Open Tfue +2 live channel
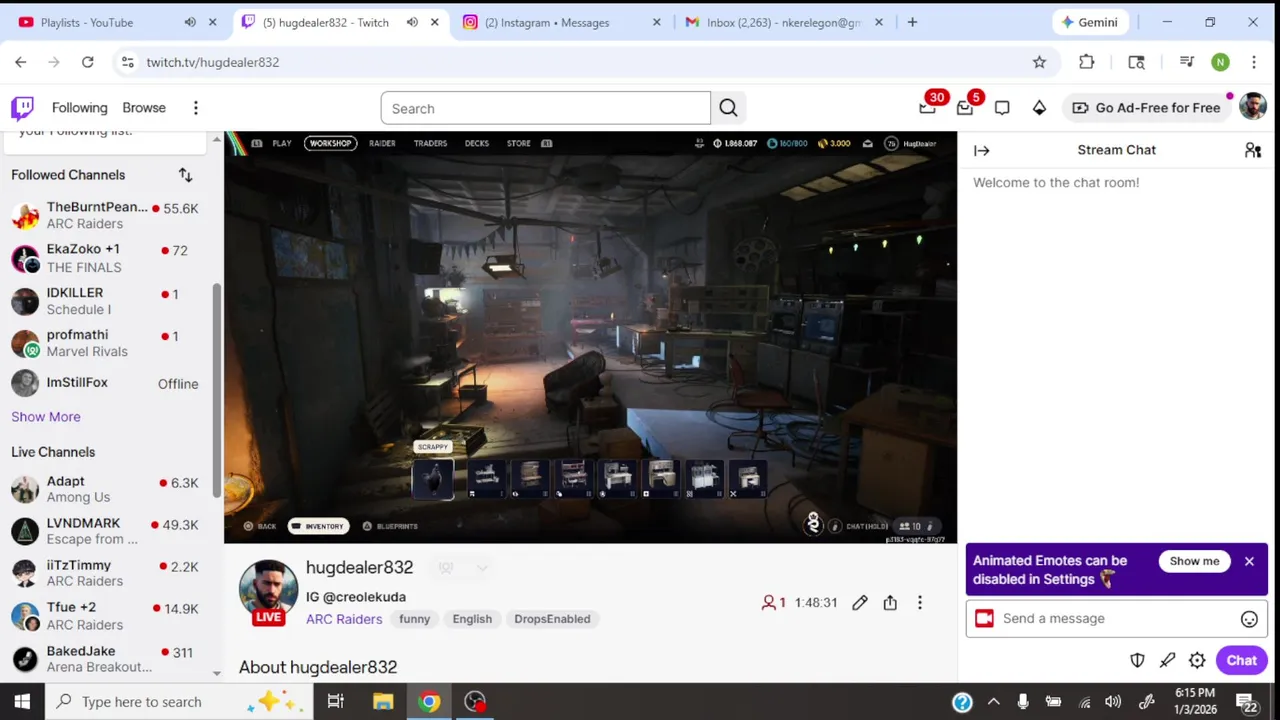 tap(105, 616)
